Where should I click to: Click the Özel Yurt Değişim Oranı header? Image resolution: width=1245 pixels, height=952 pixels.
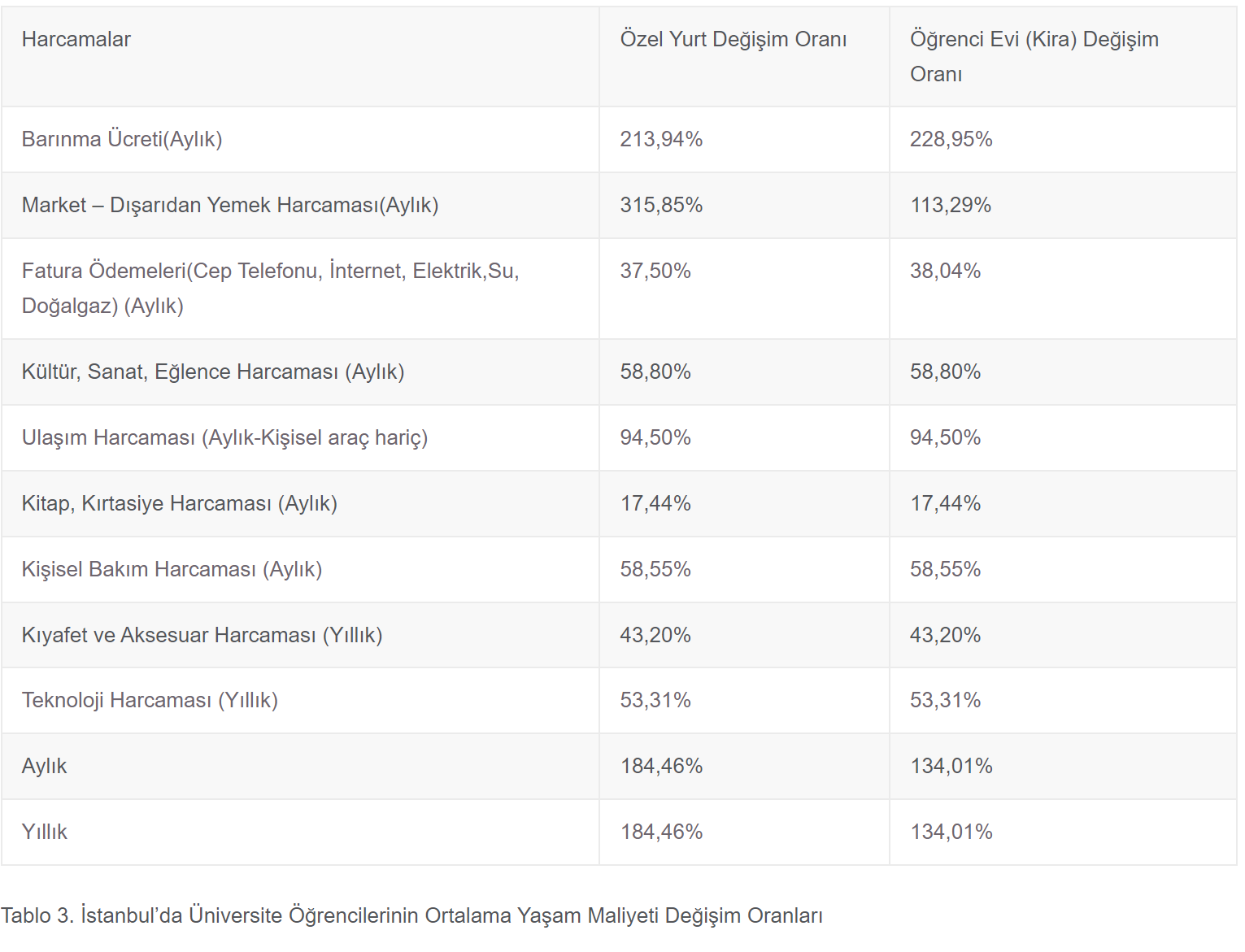click(x=733, y=39)
